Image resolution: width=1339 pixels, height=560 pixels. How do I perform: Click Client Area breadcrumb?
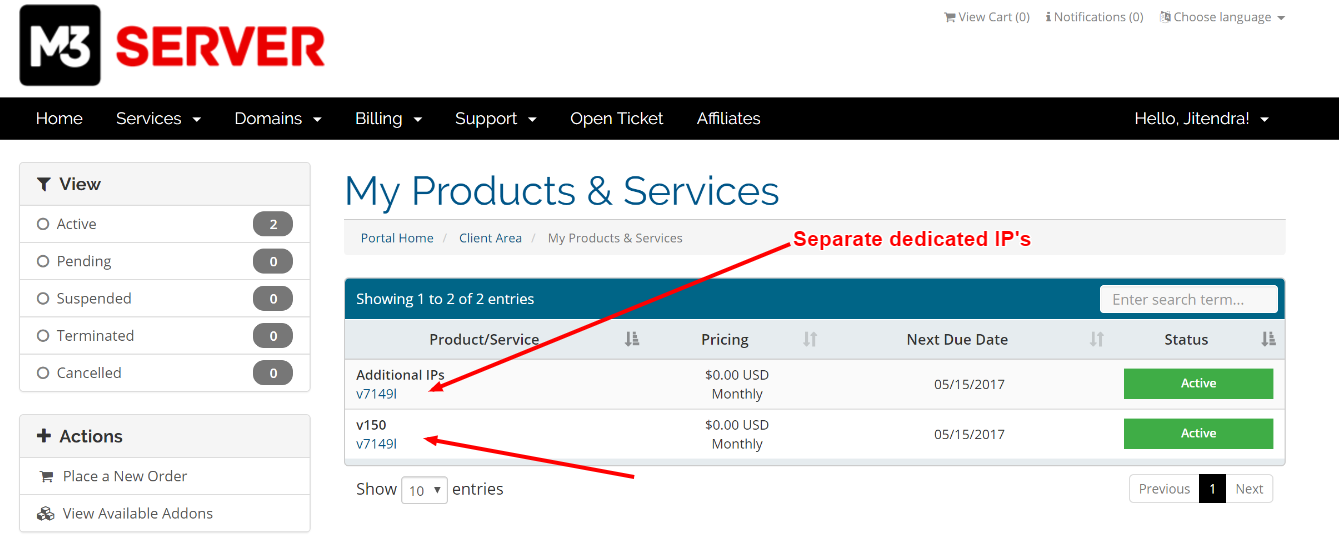click(490, 238)
